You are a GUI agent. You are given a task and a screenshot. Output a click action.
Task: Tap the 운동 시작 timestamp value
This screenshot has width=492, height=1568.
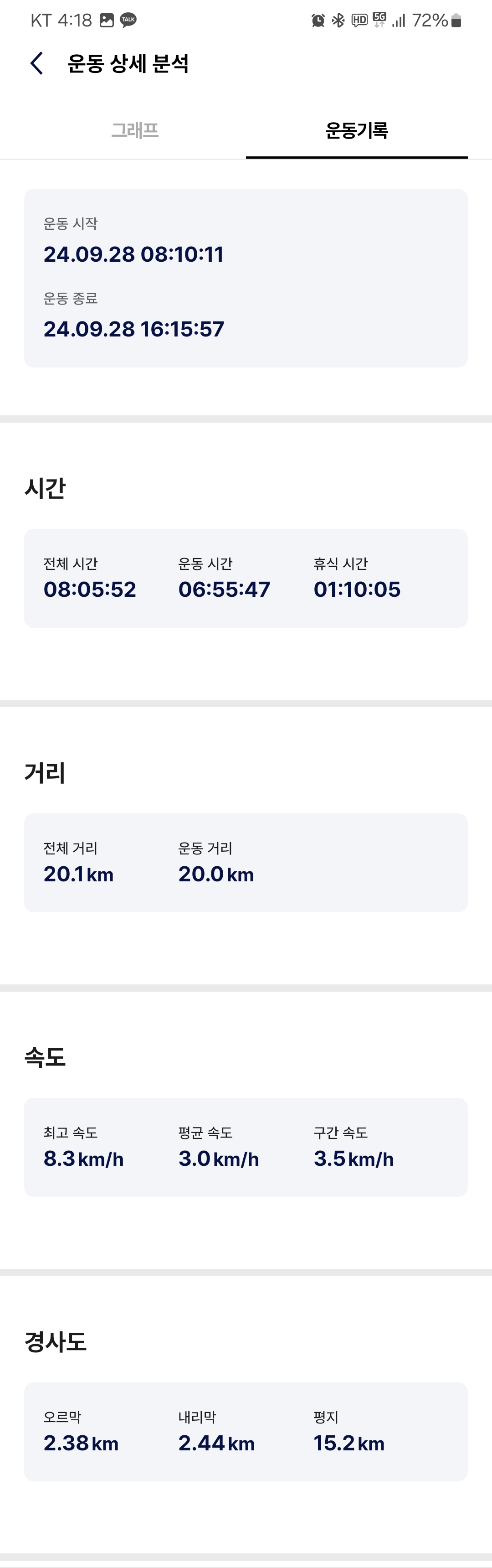tap(134, 254)
